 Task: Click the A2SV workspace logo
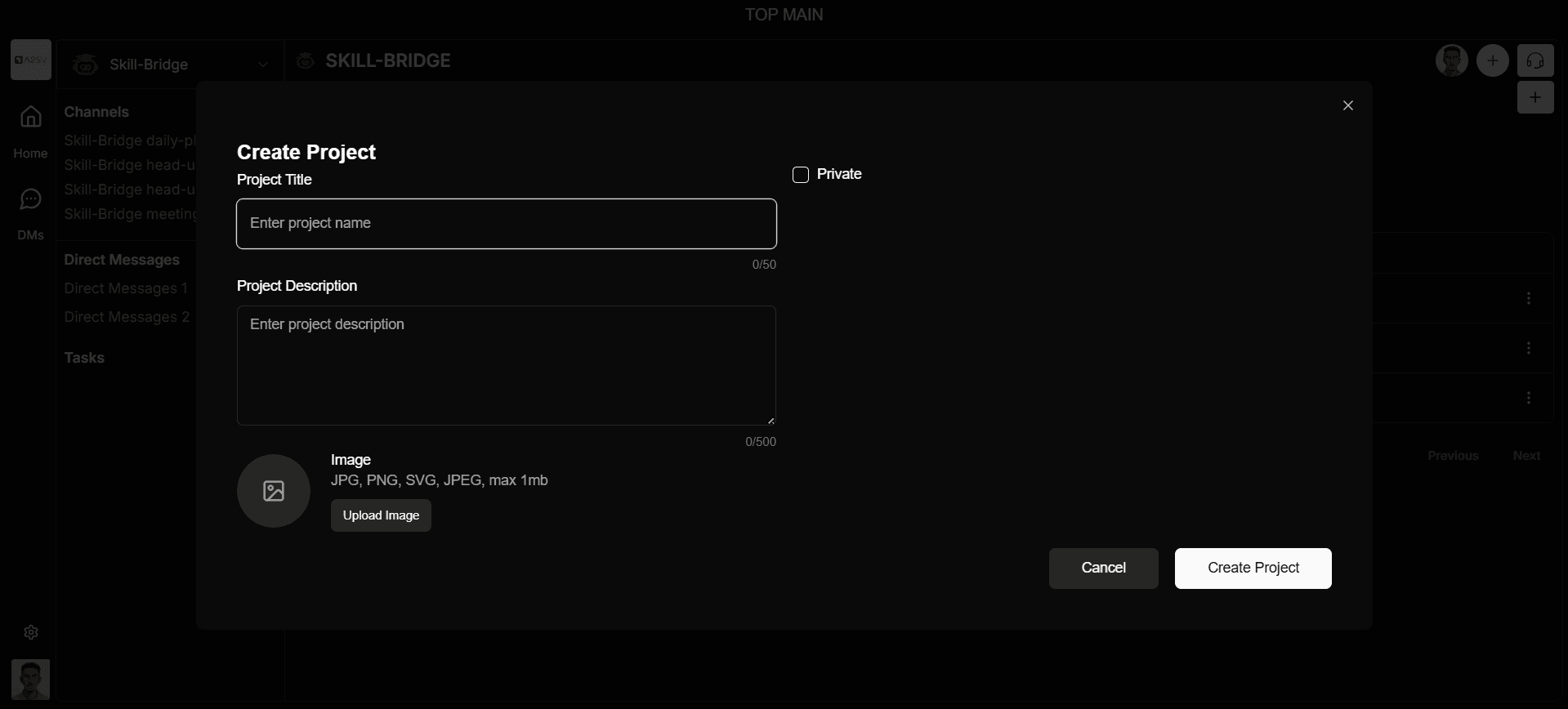(x=31, y=60)
